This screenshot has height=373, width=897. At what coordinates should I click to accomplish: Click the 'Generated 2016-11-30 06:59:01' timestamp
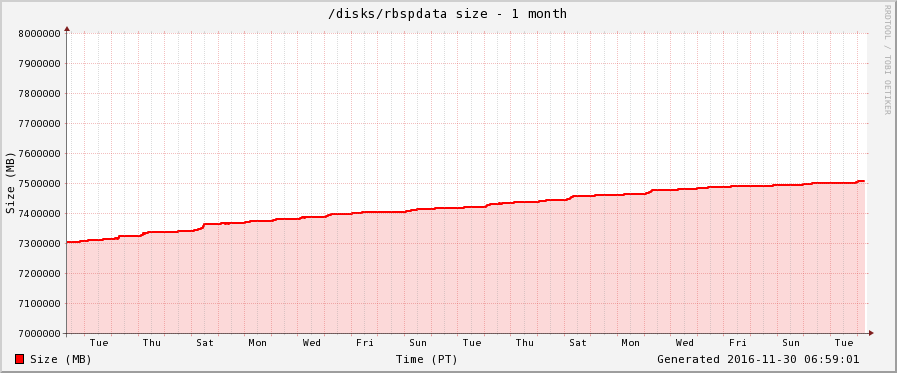tap(758, 359)
